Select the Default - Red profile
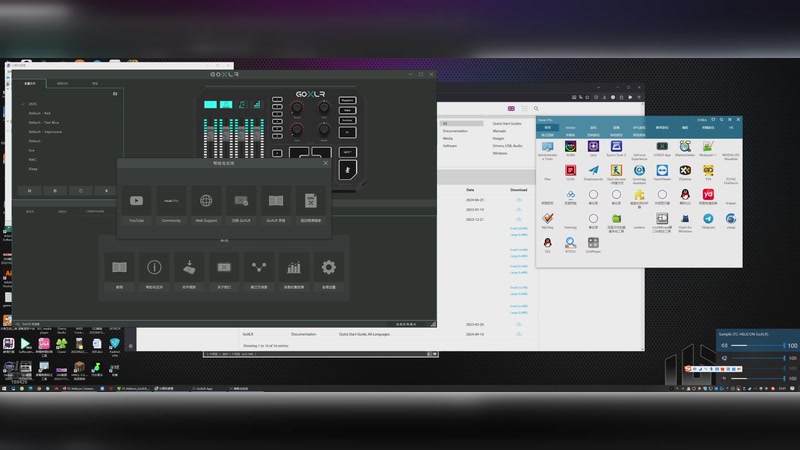 point(40,113)
